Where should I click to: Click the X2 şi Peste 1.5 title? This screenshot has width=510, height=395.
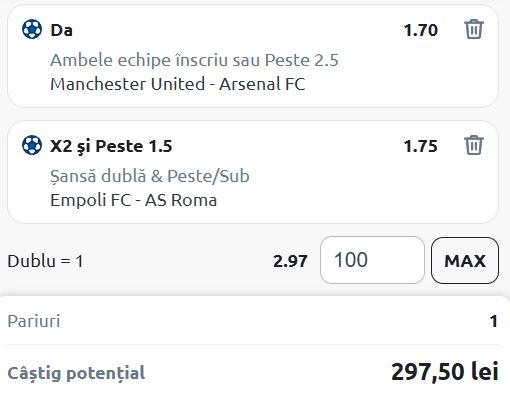tap(111, 146)
